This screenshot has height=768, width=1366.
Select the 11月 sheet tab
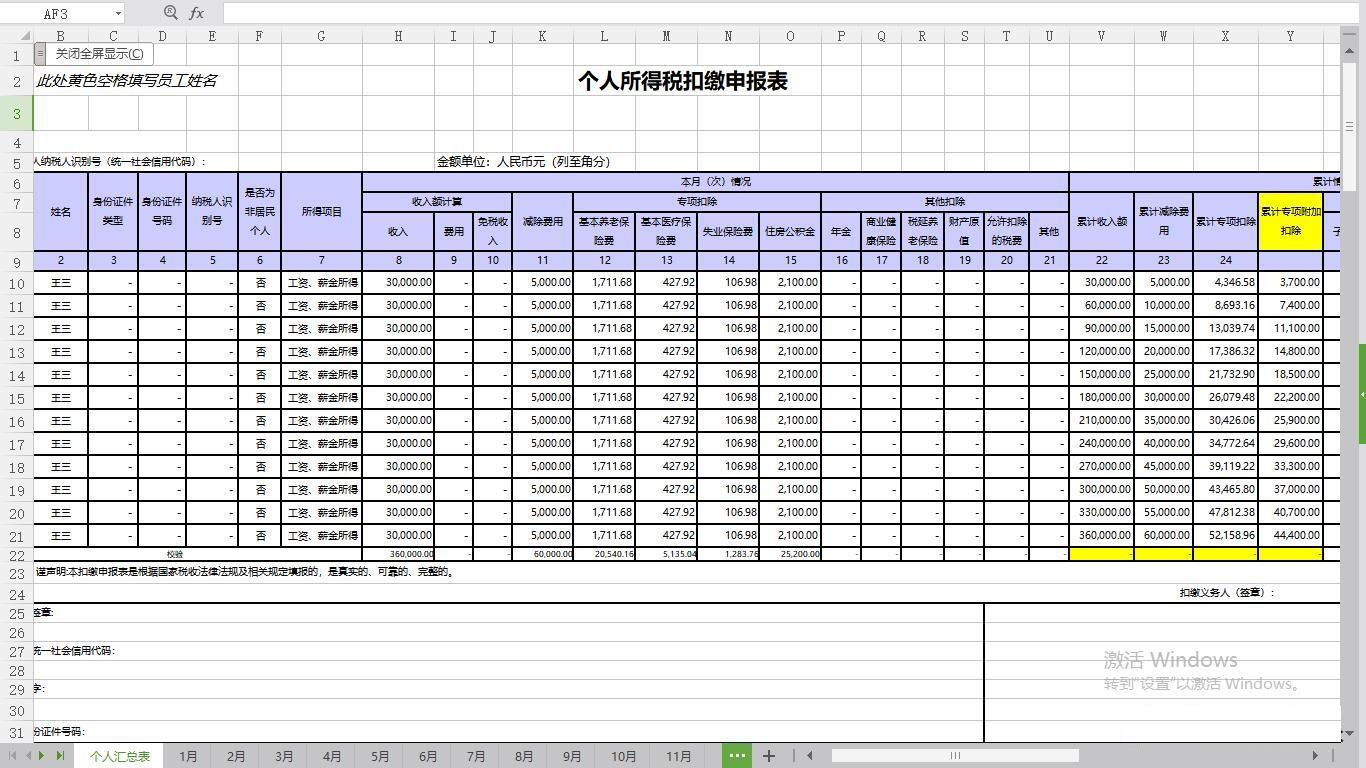point(678,756)
